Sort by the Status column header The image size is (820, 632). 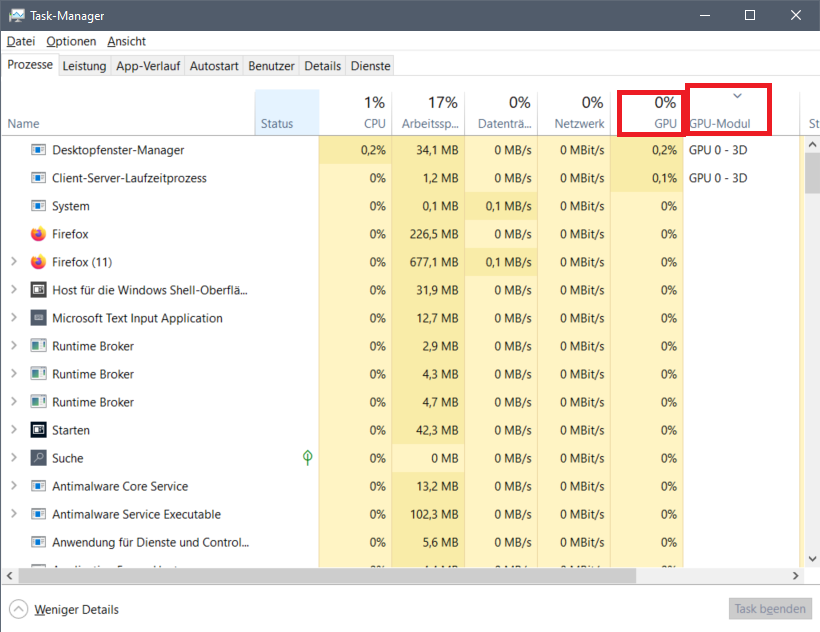click(x=287, y=112)
